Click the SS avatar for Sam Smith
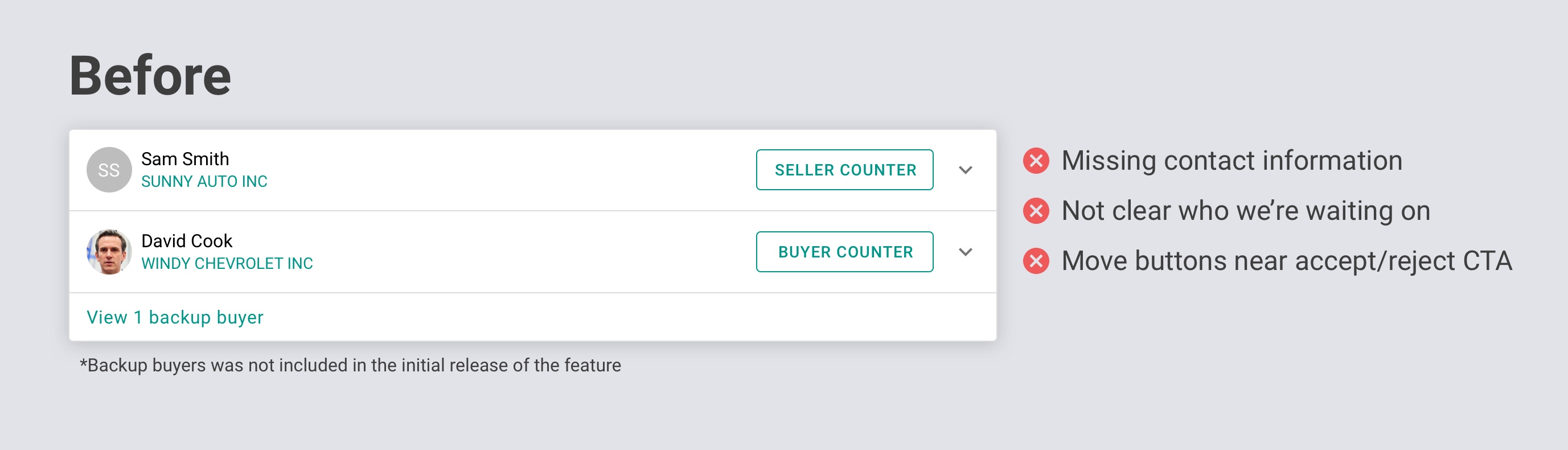This screenshot has height=450, width=1568. tap(109, 170)
